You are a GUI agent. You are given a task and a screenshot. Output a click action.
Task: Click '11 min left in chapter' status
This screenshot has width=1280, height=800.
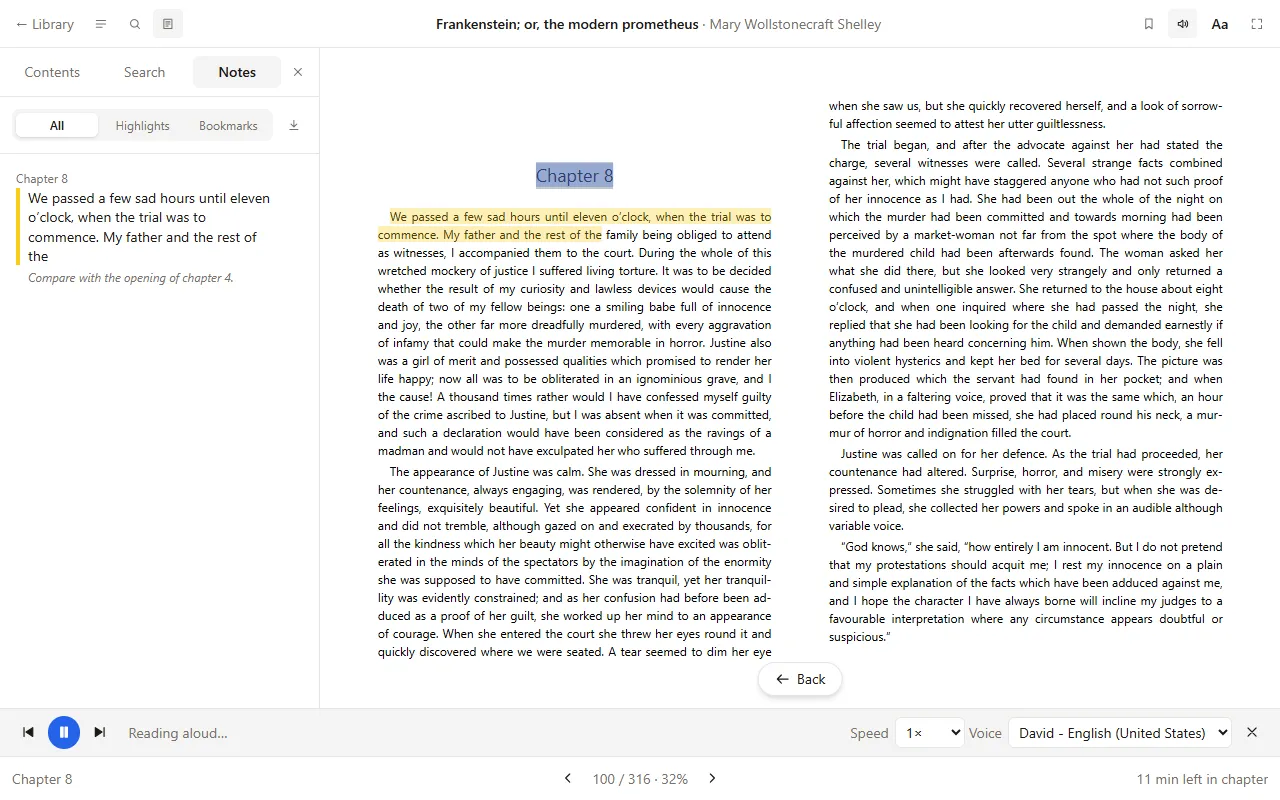click(x=1202, y=779)
